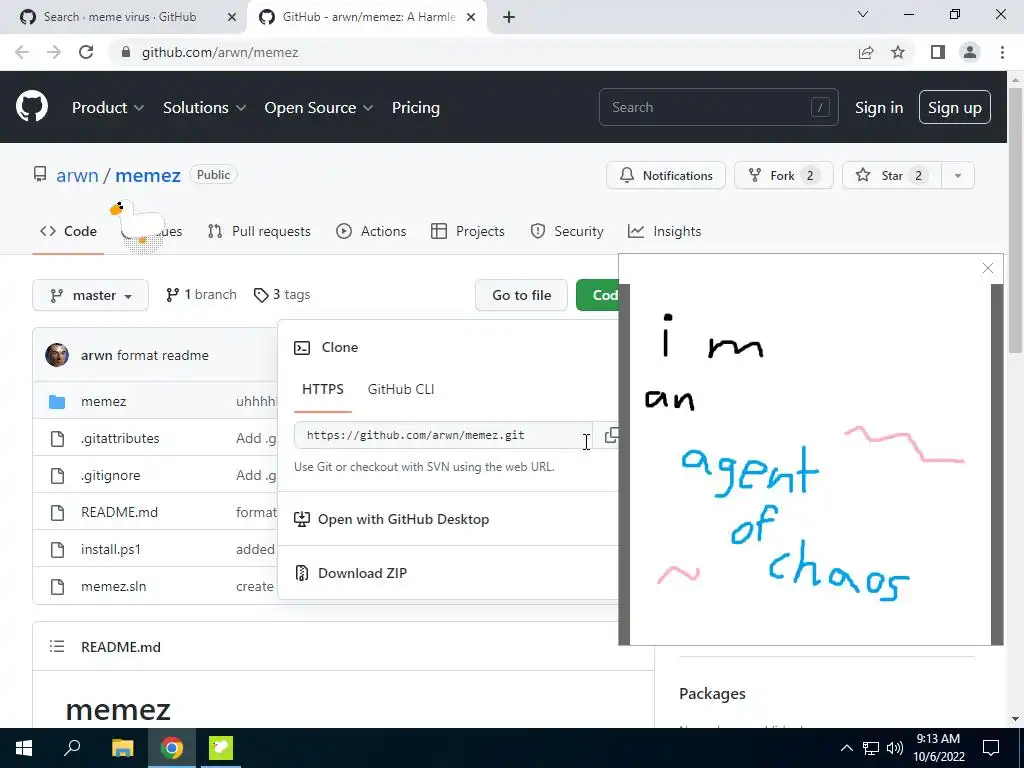Viewport: 1024px width, 768px height.
Task: Expand the Open Source menu
Action: [x=319, y=108]
